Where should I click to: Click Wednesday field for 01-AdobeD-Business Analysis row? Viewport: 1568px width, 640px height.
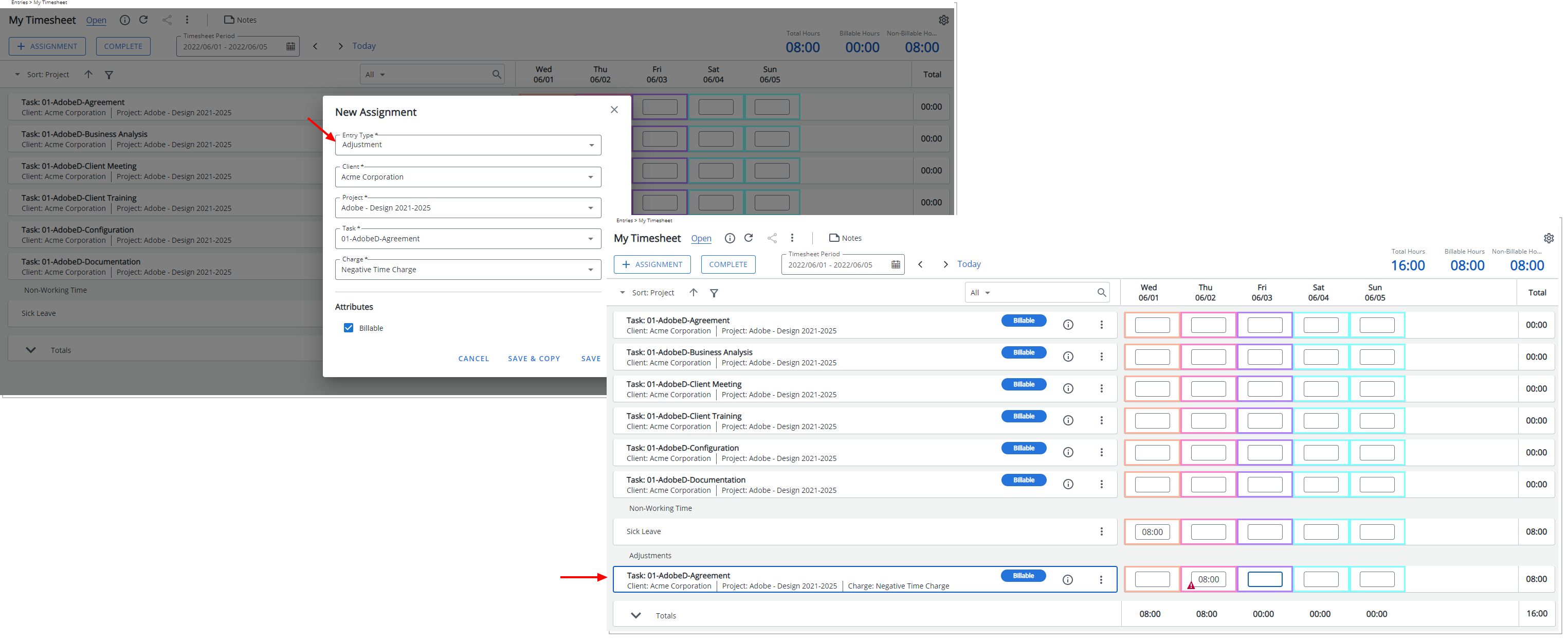[1152, 357]
